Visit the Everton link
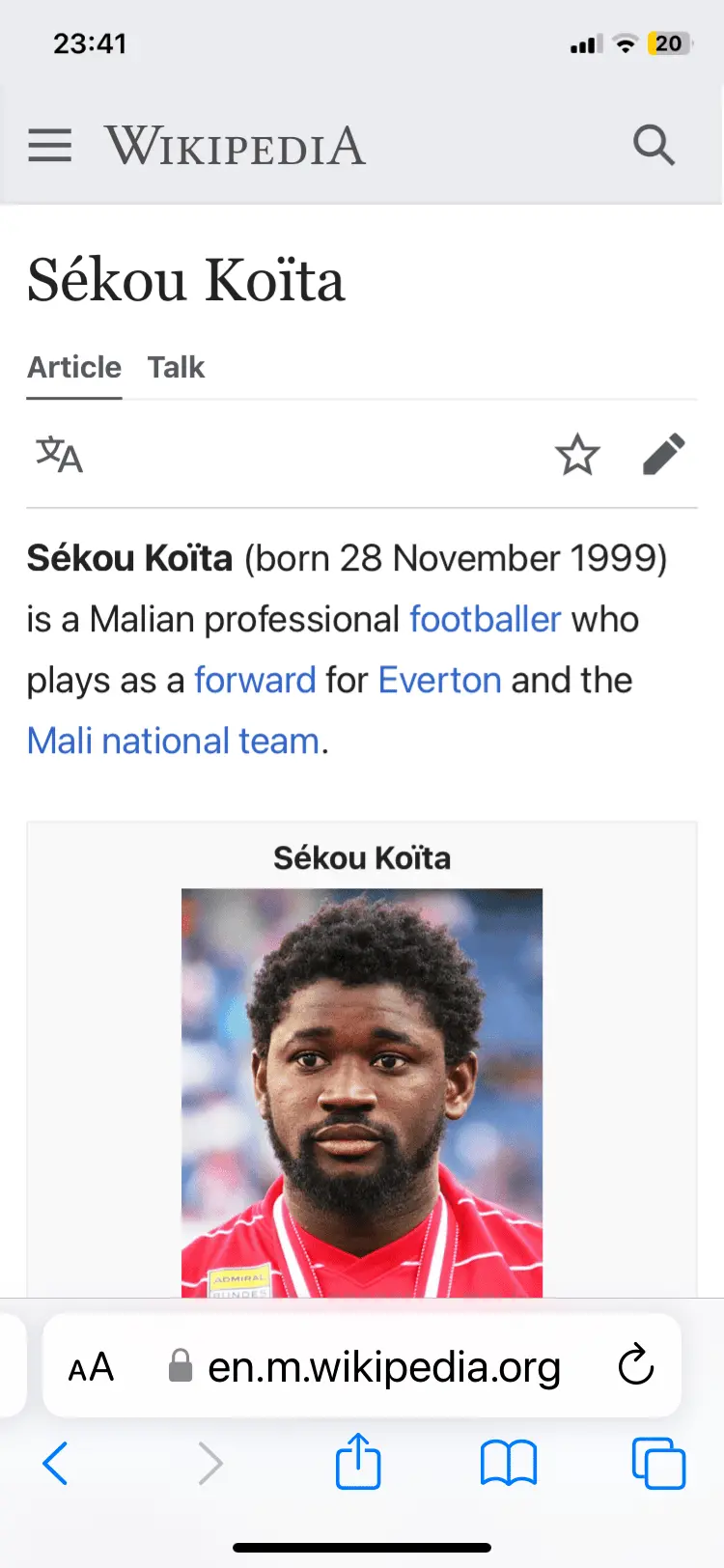The image size is (724, 1568). pyautogui.click(x=439, y=680)
